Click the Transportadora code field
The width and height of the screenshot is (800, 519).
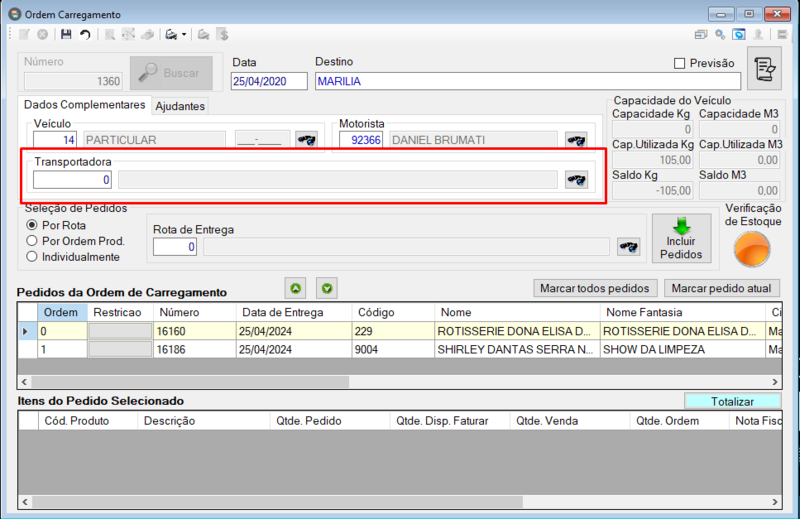(x=72, y=180)
